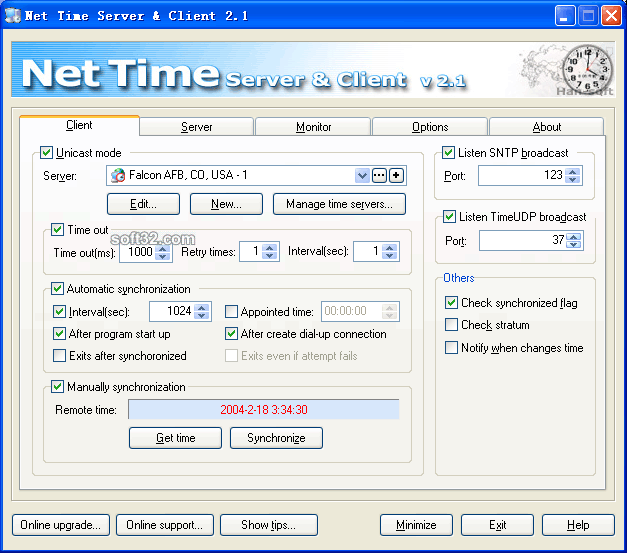Click the Exit button
The height and width of the screenshot is (553, 627).
click(x=497, y=525)
